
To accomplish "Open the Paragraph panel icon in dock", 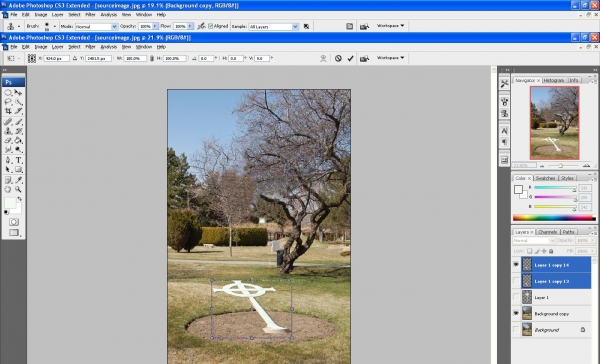I will pyautogui.click(x=504, y=142).
